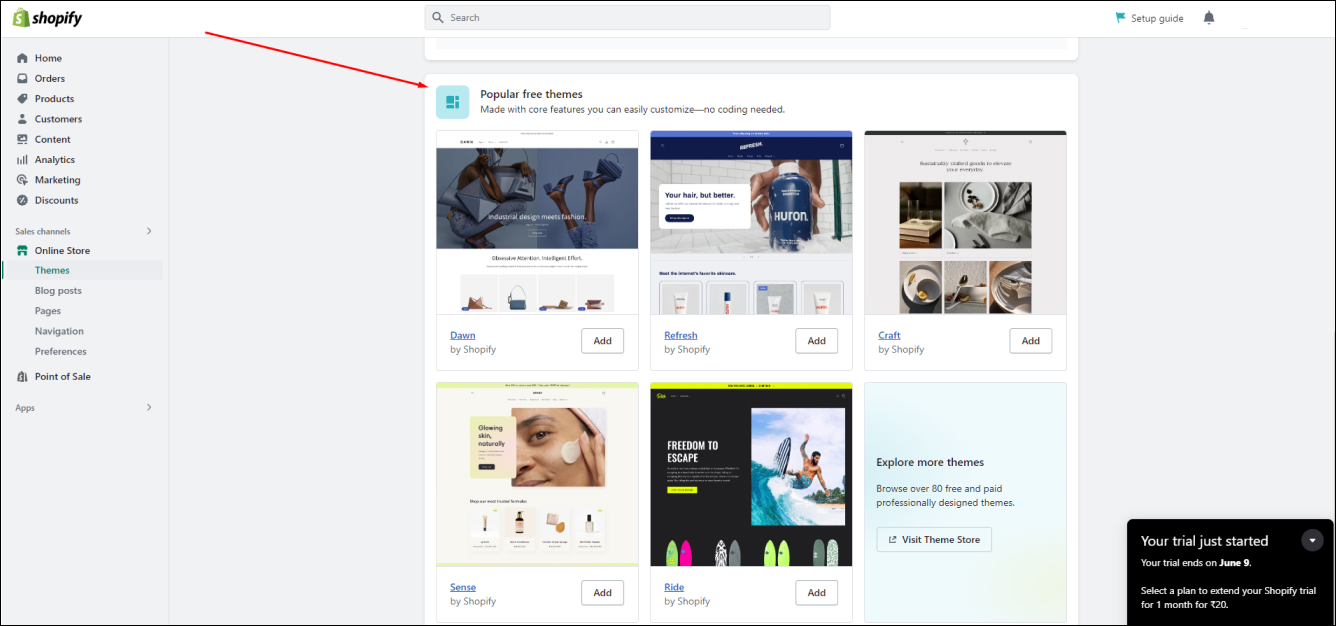Screen dimensions: 1336x626
Task: Click the Sense theme preview thumbnail
Action: 537,474
